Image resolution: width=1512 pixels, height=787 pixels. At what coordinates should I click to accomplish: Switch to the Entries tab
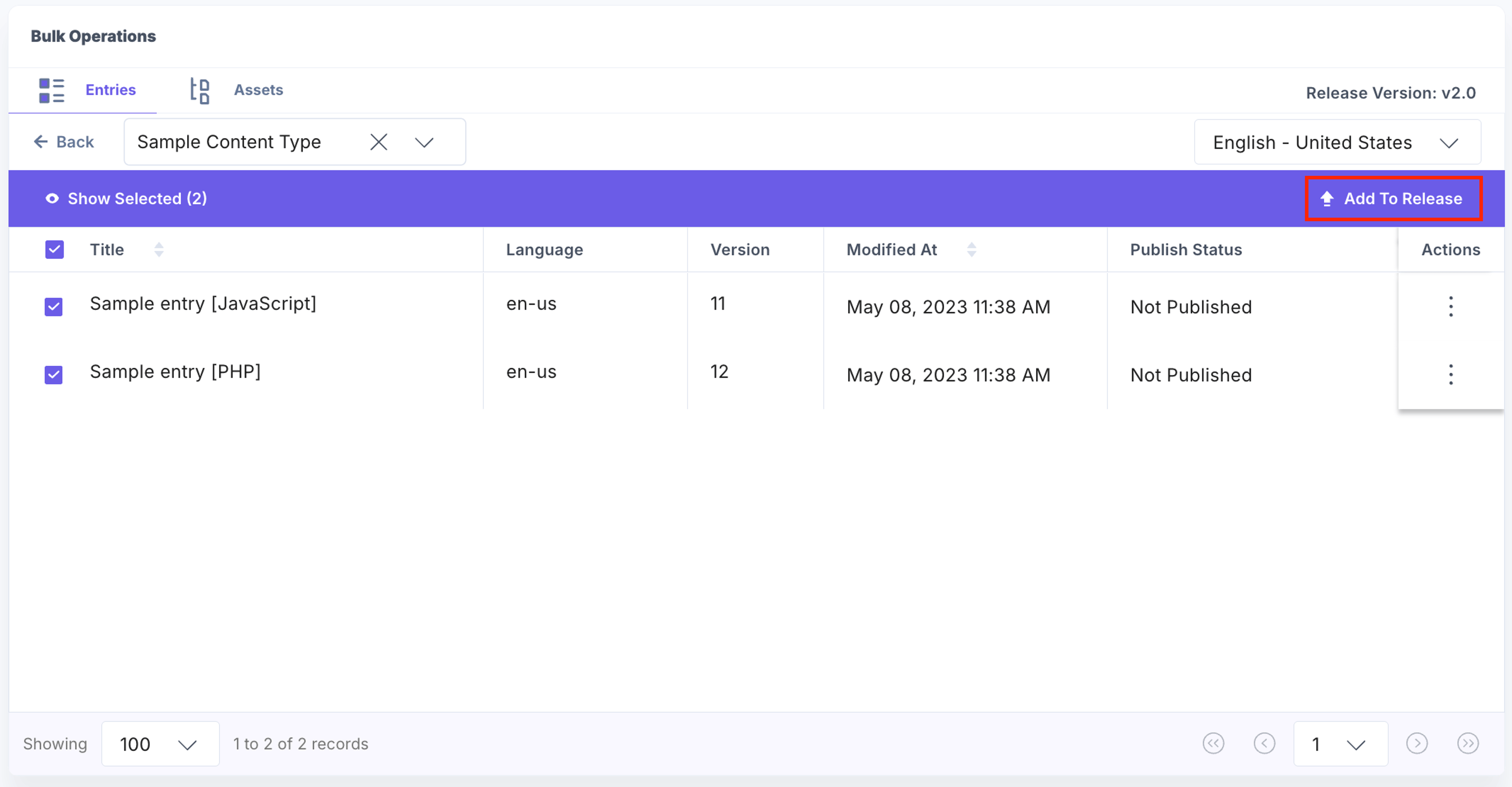point(83,91)
